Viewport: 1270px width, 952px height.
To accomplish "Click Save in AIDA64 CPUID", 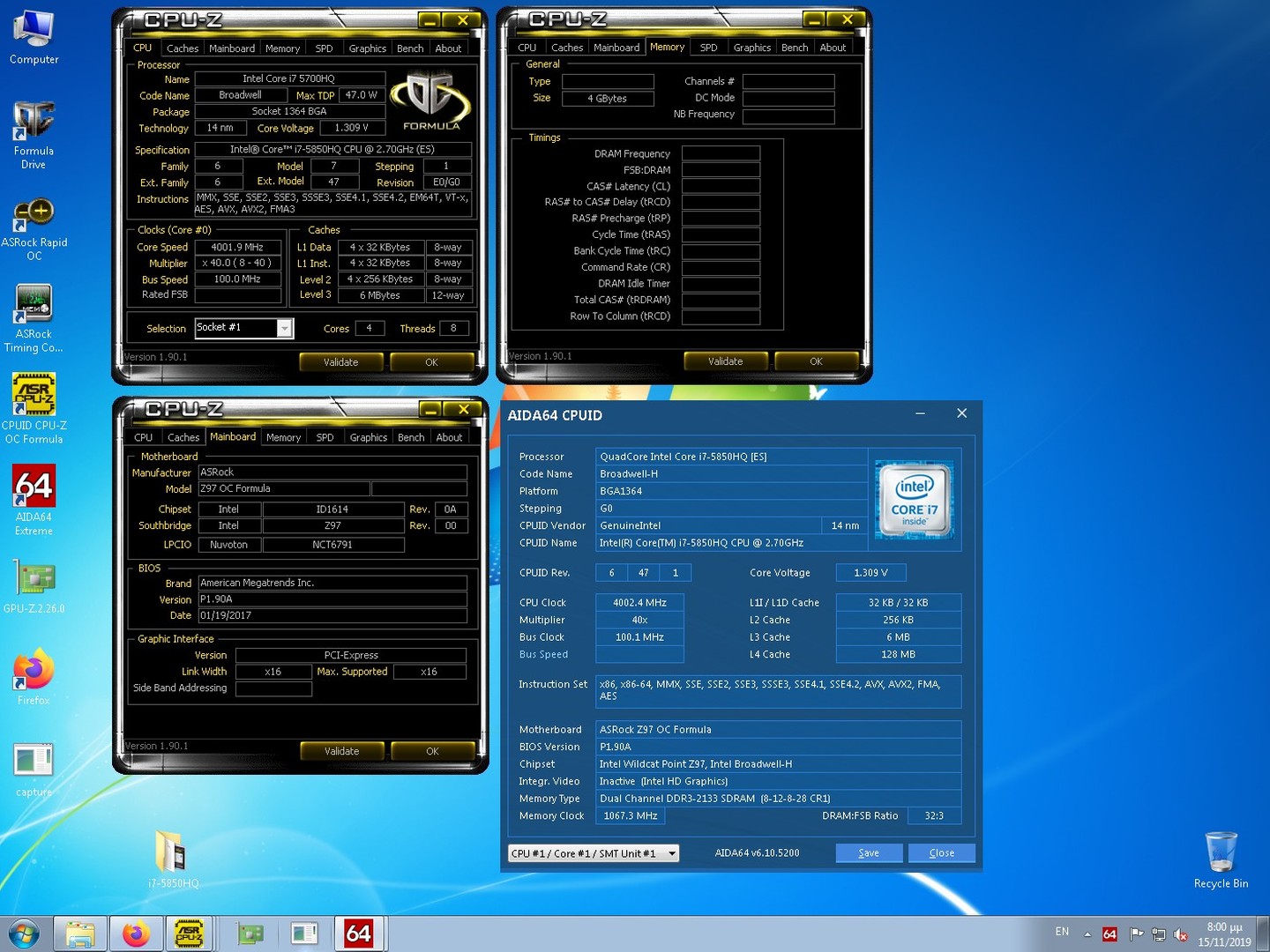I will coord(869,853).
